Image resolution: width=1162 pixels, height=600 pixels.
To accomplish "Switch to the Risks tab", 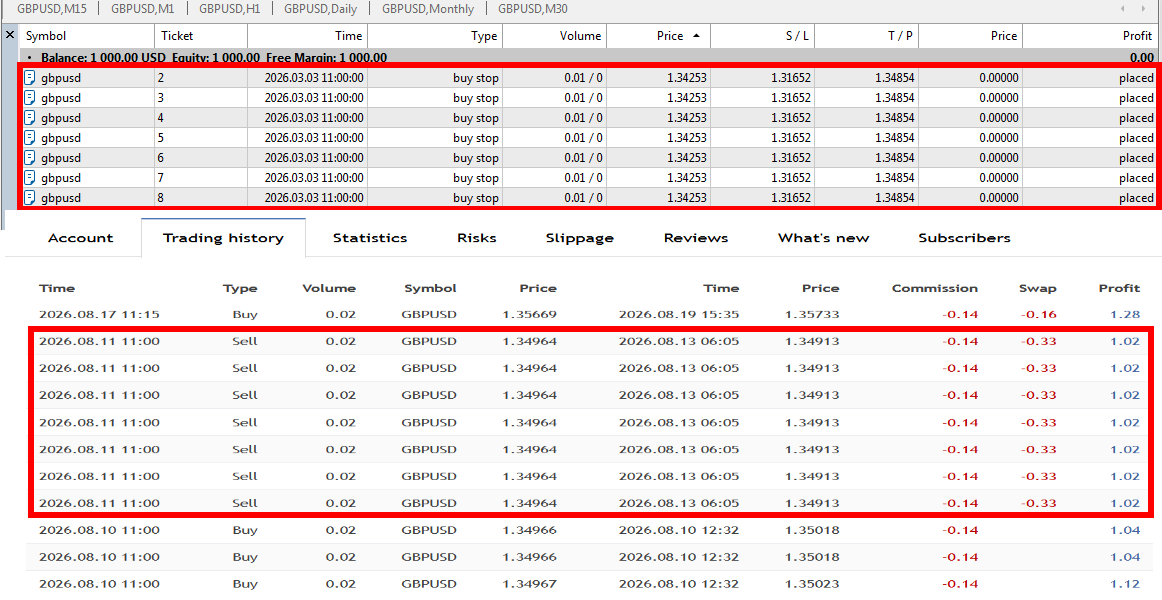I will pos(477,238).
